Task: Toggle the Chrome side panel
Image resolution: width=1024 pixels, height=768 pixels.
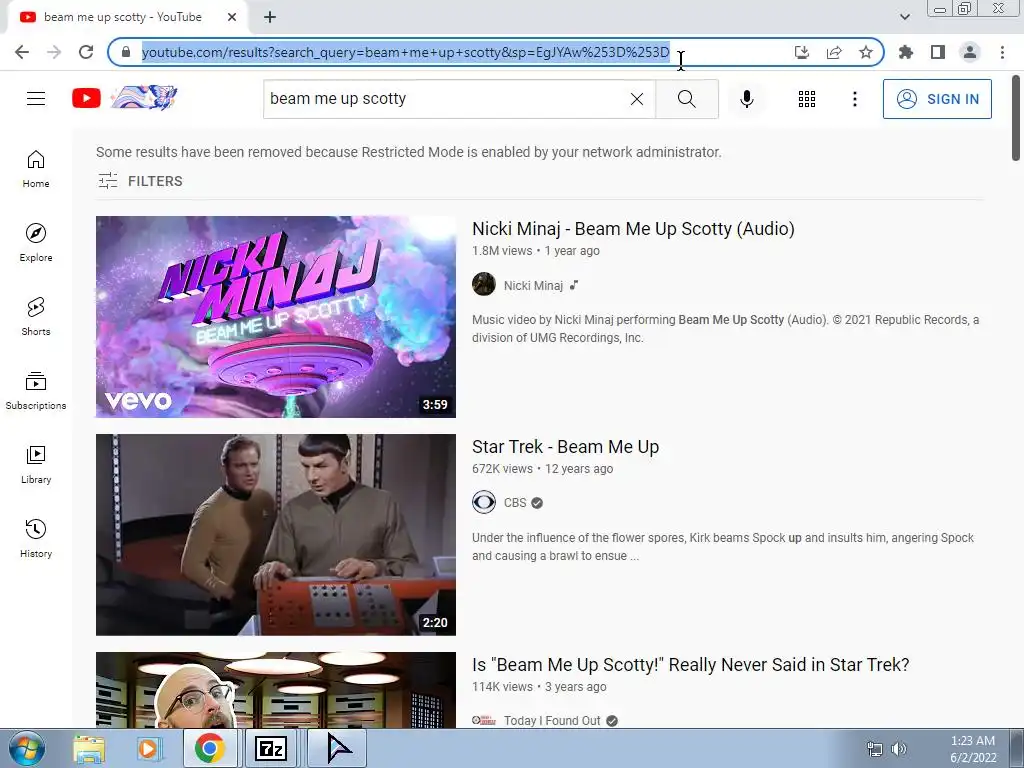Action: point(938,52)
